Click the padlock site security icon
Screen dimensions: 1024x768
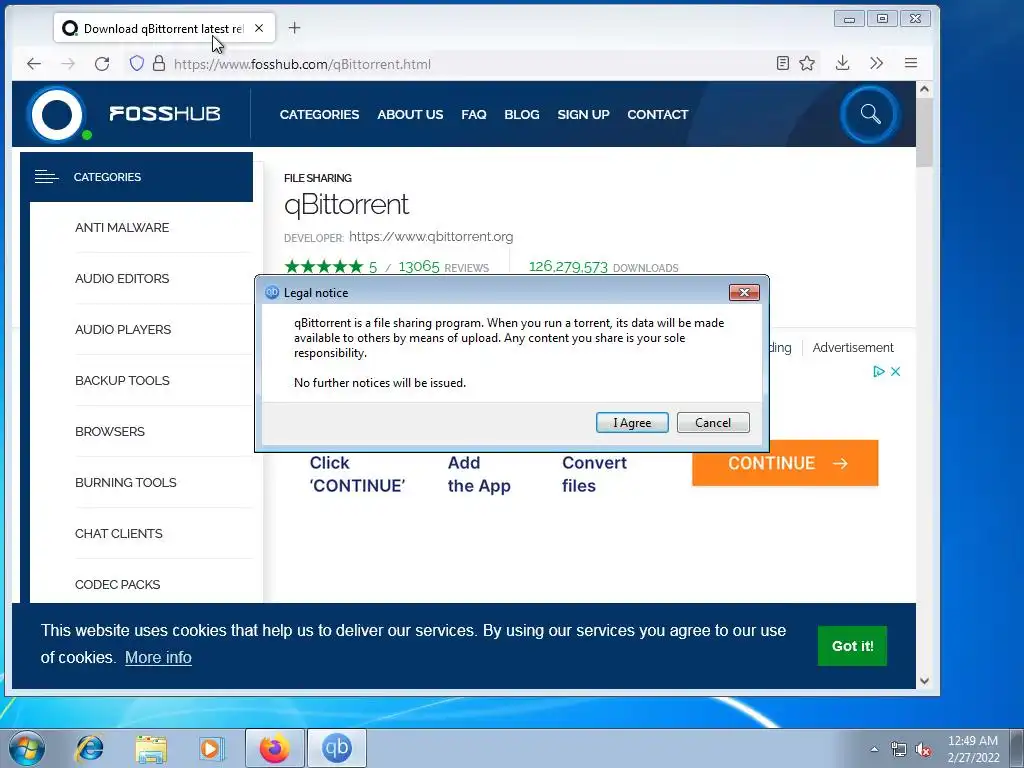(159, 63)
